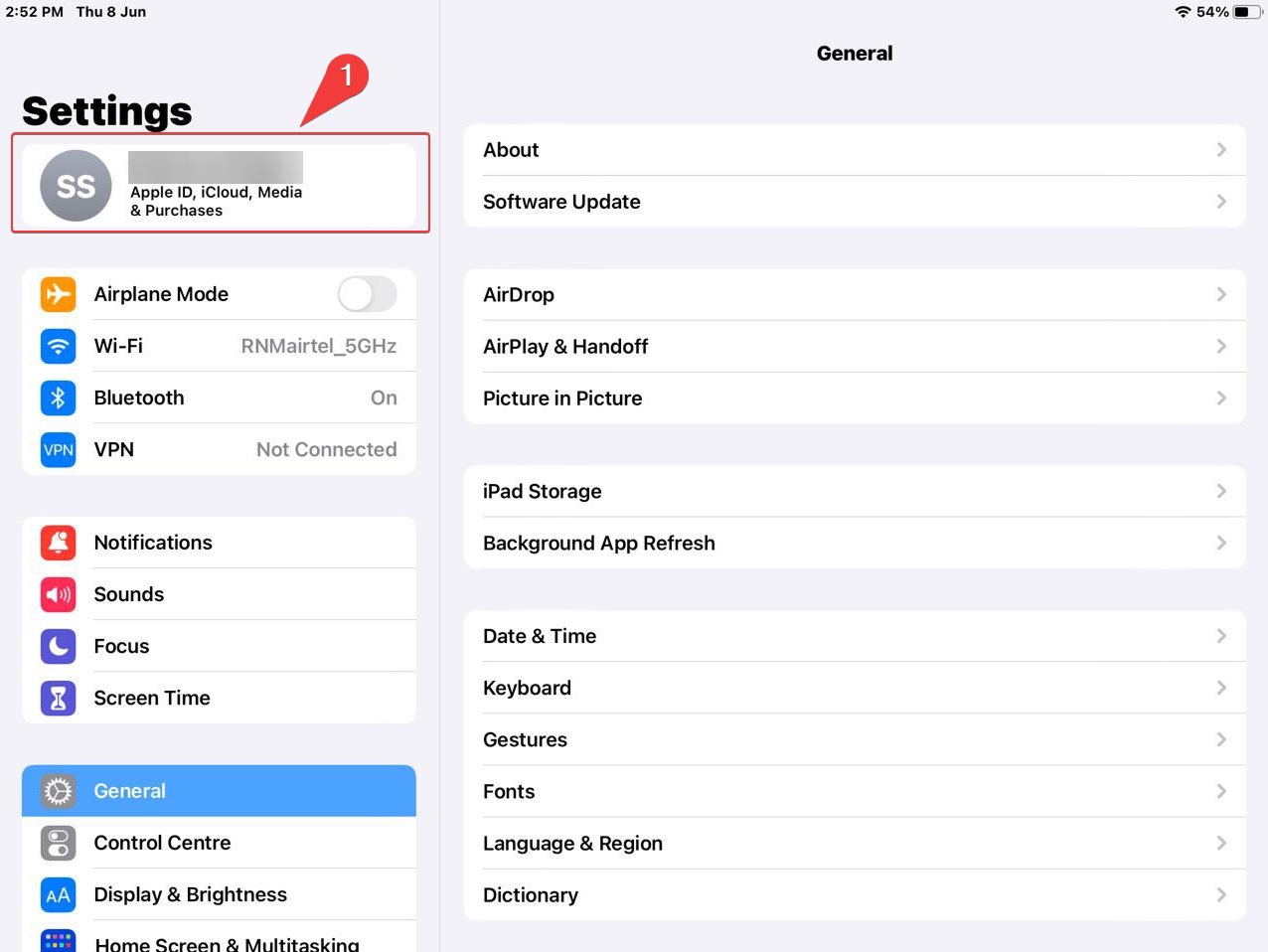Tap the VPN Not Connected status

[x=327, y=449]
